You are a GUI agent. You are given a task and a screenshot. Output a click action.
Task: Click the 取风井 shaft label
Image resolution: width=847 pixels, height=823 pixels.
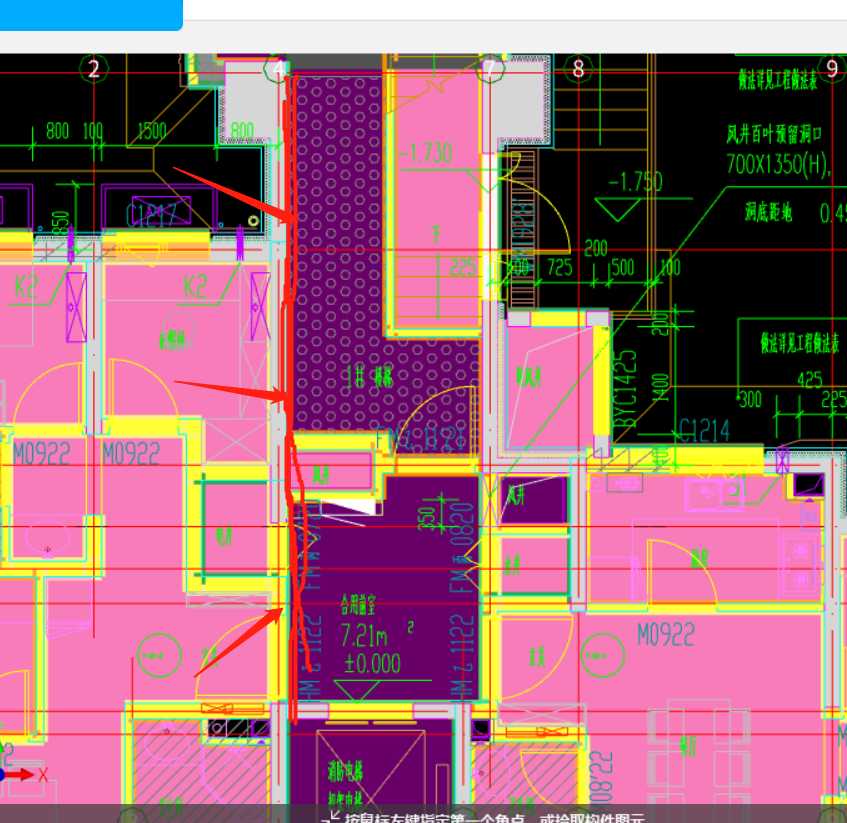click(528, 377)
